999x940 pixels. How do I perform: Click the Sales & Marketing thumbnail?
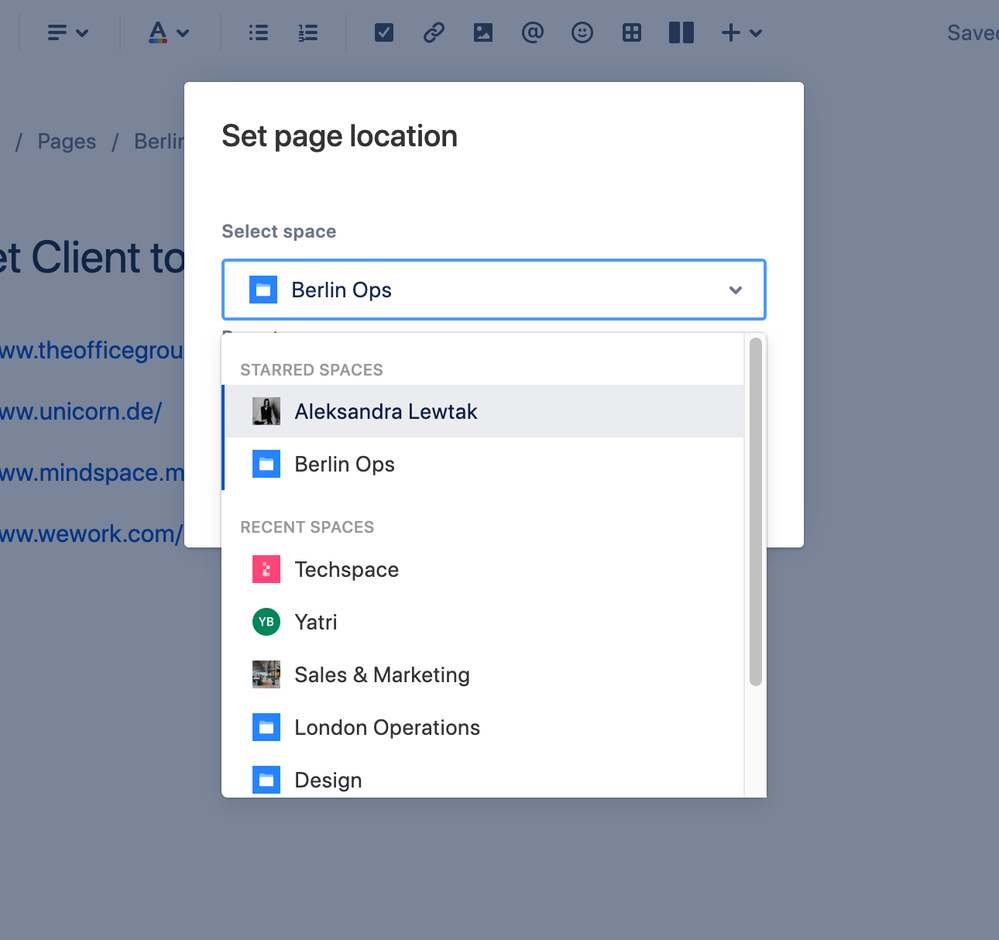(x=266, y=674)
